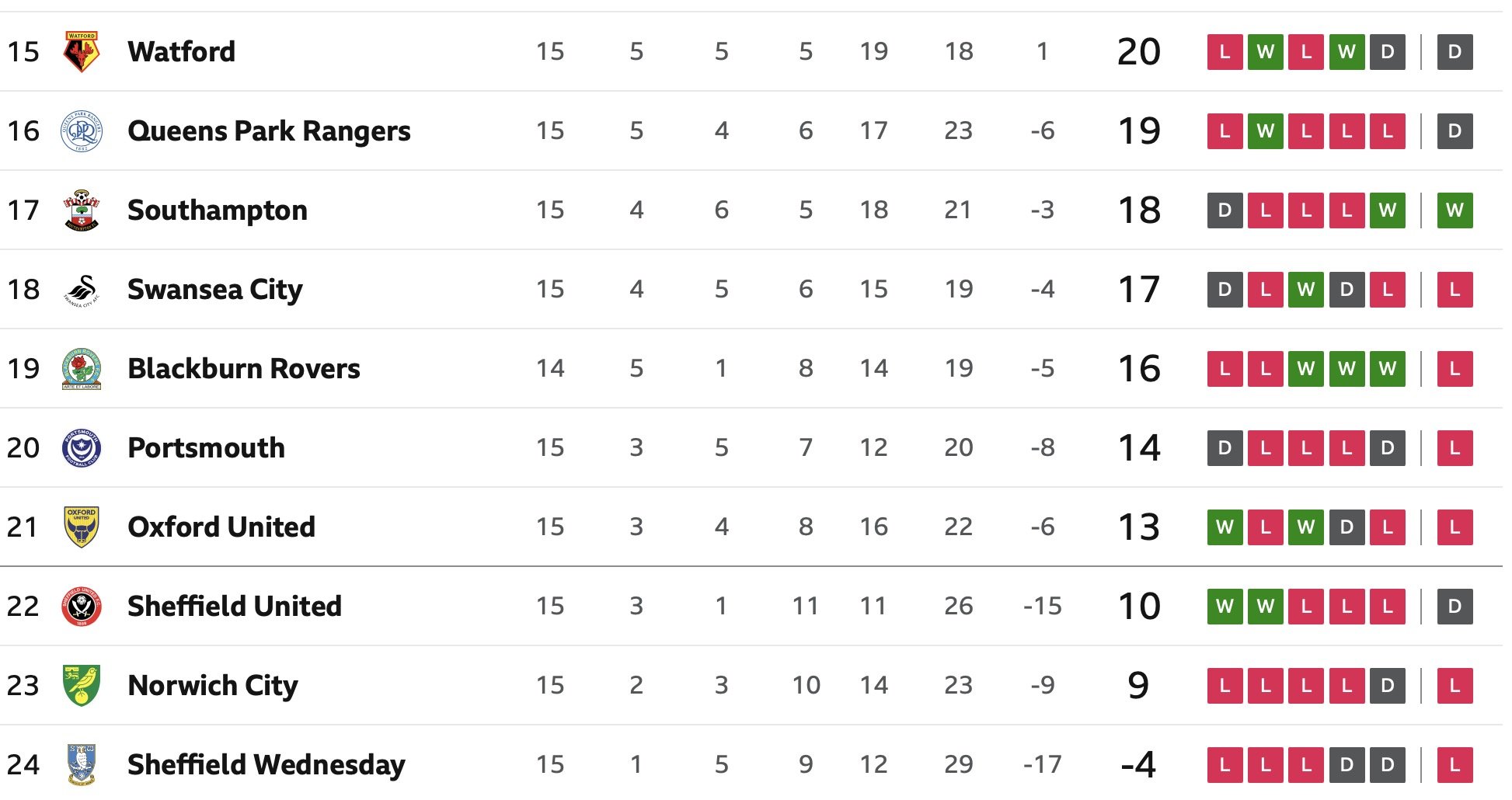Open the Blackburn Rovers team page link

coord(244,369)
